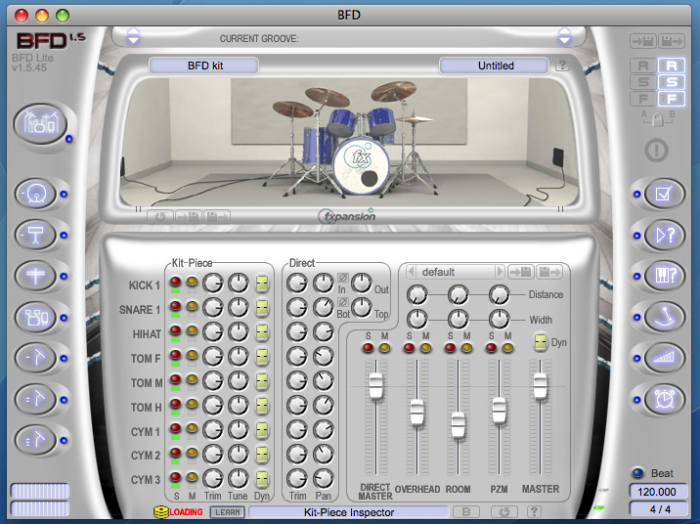This screenshot has height=524, width=700.
Task: Click next preset arrow beside default
Action: coord(500,271)
